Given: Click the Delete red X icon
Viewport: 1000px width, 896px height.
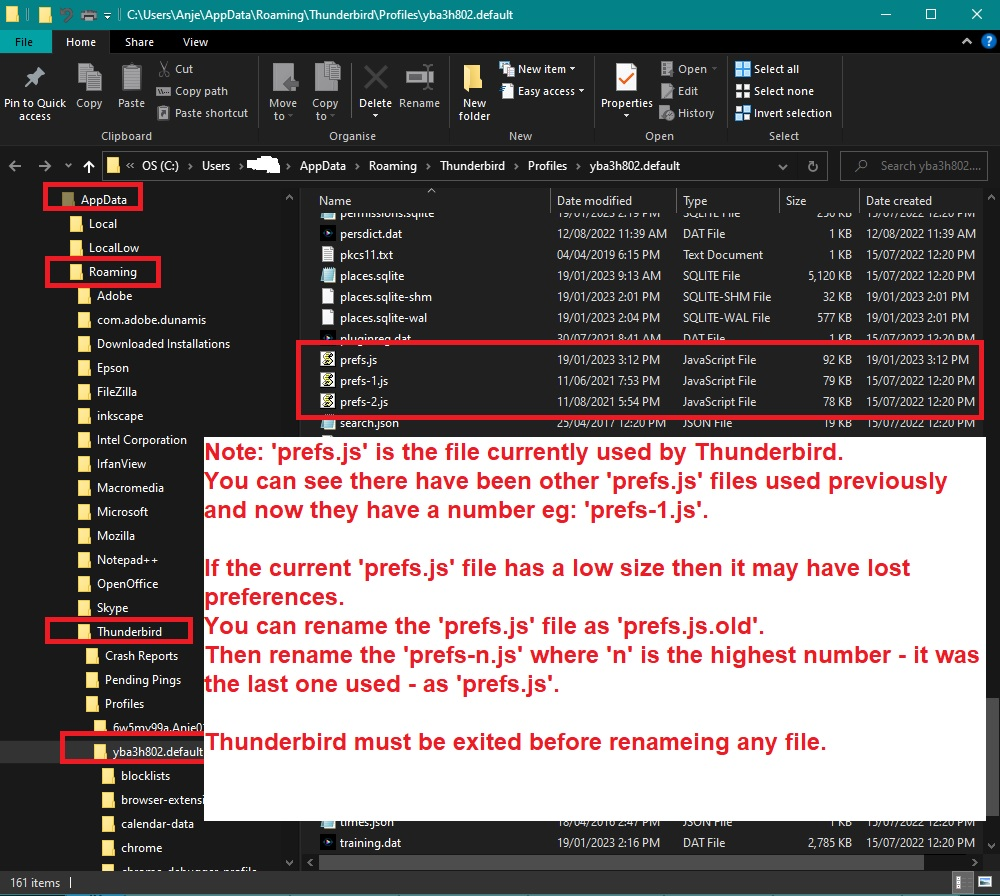Looking at the screenshot, I should coord(376,78).
